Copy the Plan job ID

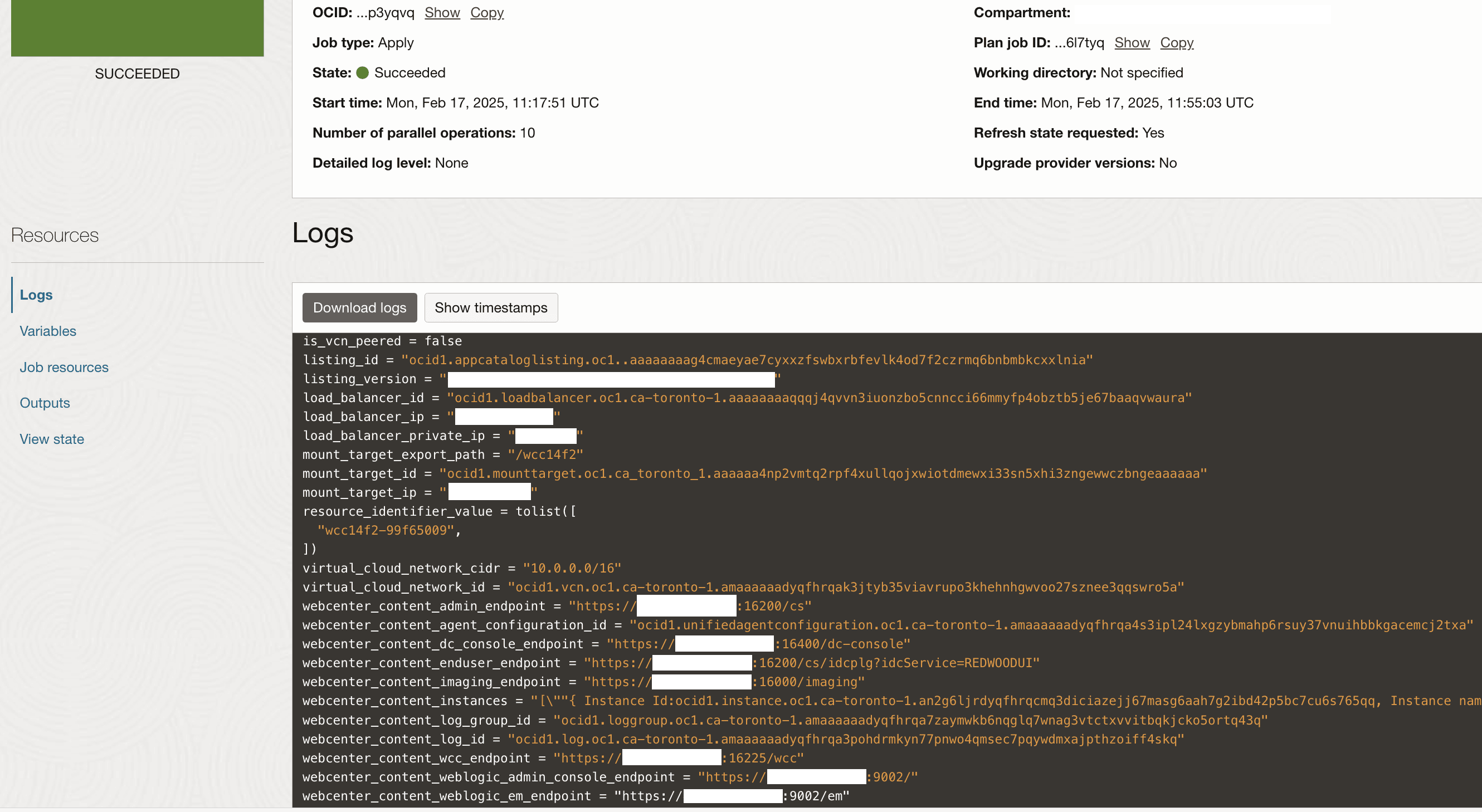coord(1177,42)
